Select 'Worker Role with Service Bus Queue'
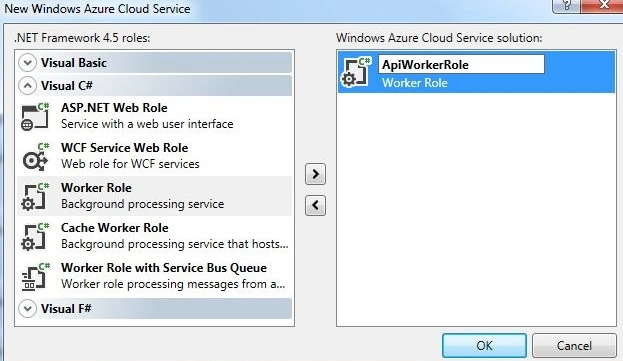 [164, 268]
